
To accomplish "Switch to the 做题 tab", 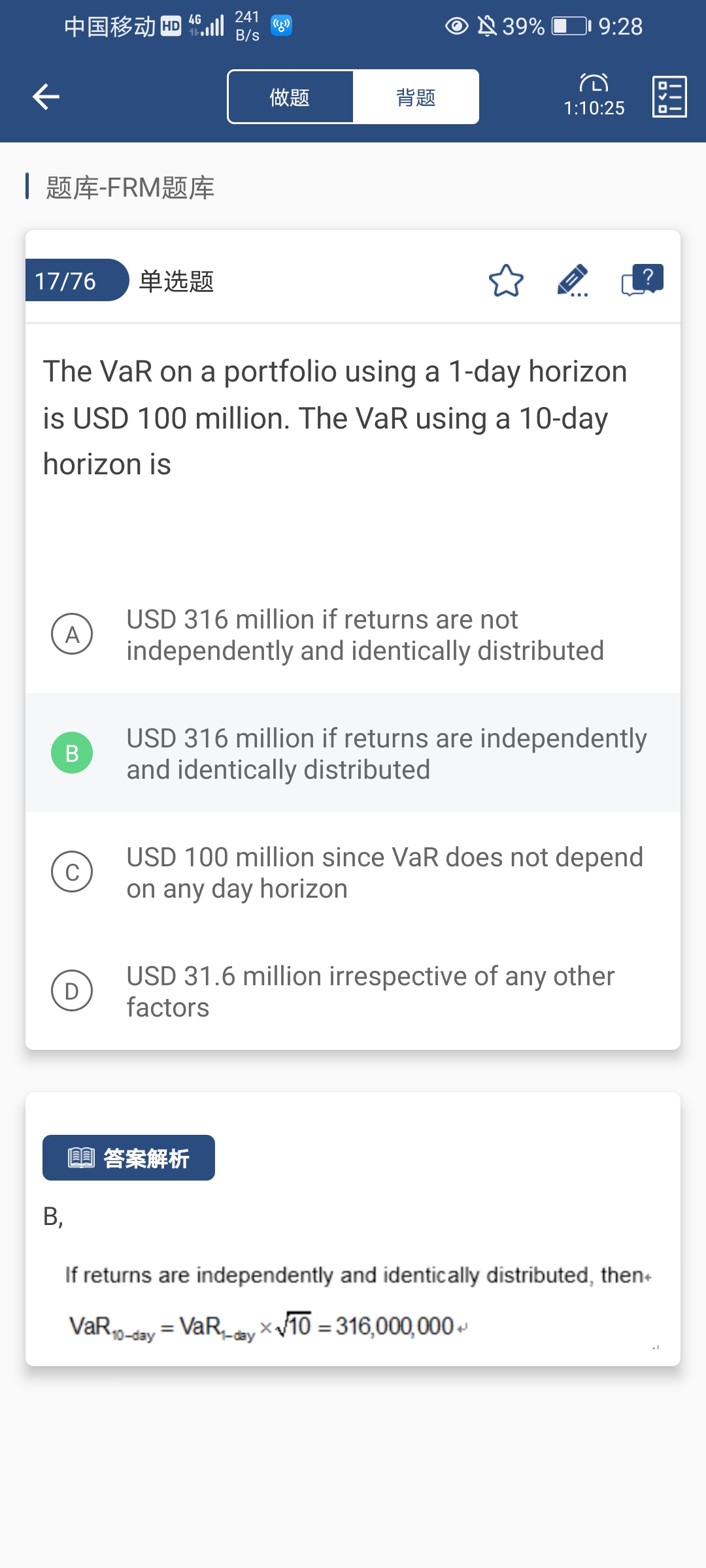I will point(290,97).
